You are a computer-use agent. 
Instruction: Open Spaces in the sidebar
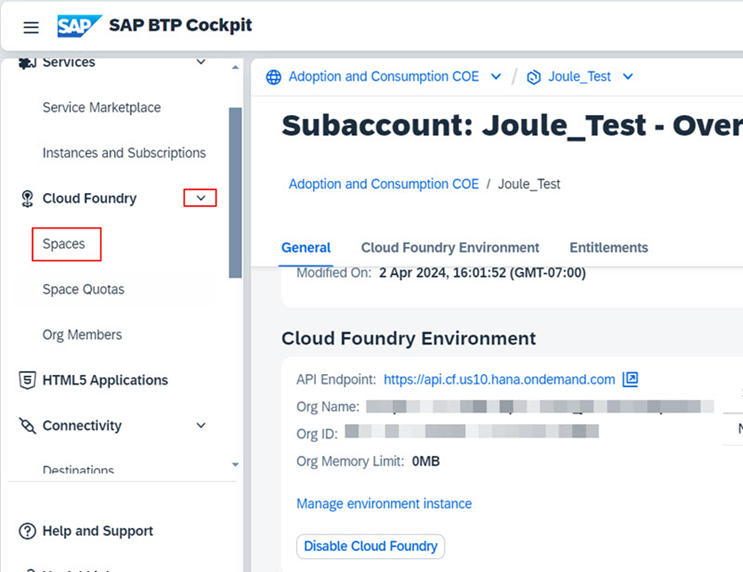(x=64, y=244)
